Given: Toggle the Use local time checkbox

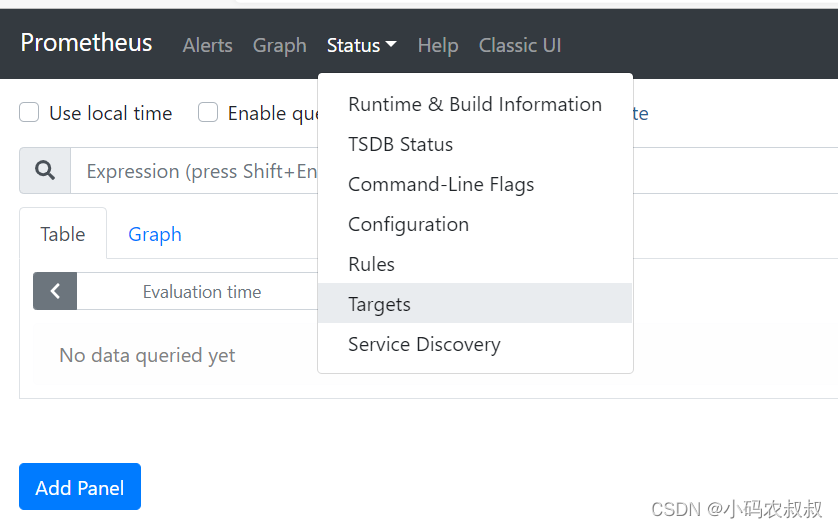Looking at the screenshot, I should pos(29,113).
